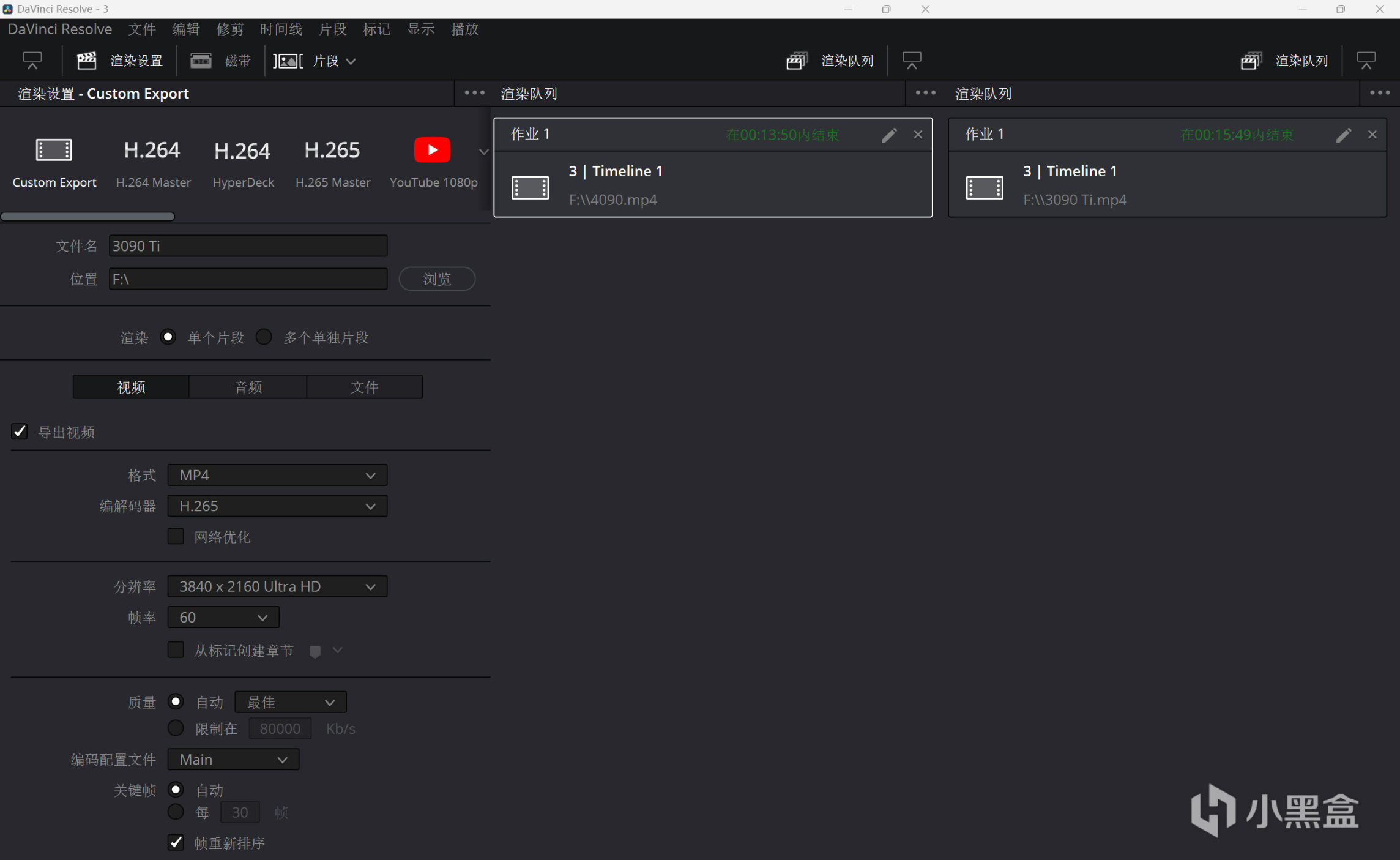Image resolution: width=1400 pixels, height=860 pixels.
Task: Select the multiple individual clips radio button
Action: (x=264, y=337)
